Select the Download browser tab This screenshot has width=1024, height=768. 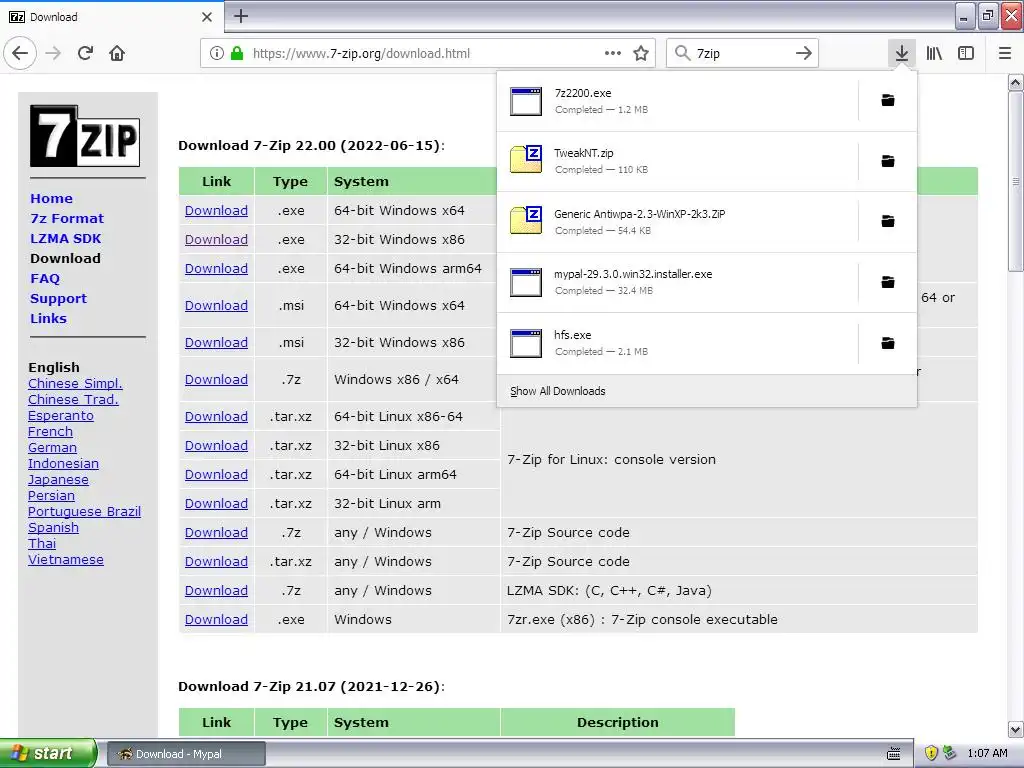pyautogui.click(x=111, y=17)
